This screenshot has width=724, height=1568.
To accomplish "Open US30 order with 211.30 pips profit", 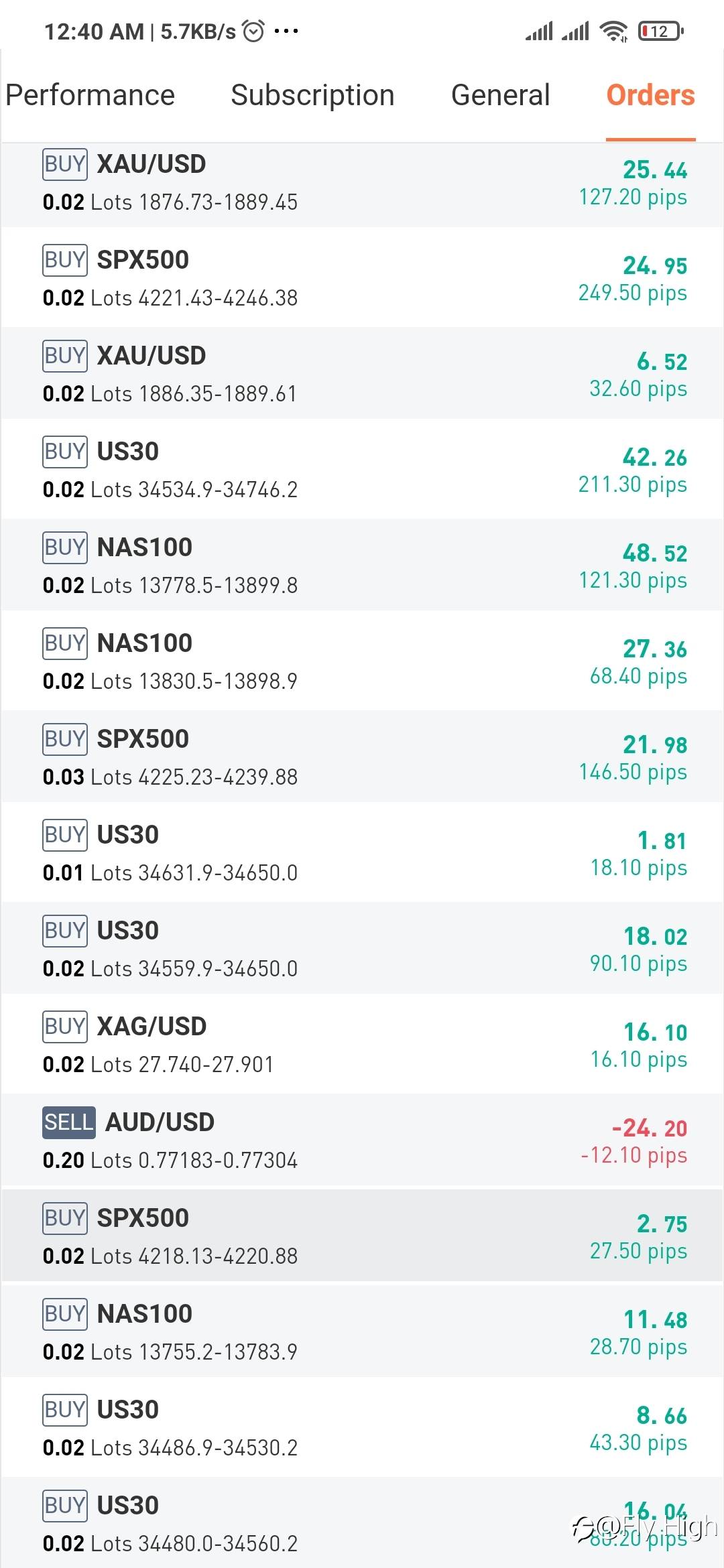I will (x=362, y=470).
